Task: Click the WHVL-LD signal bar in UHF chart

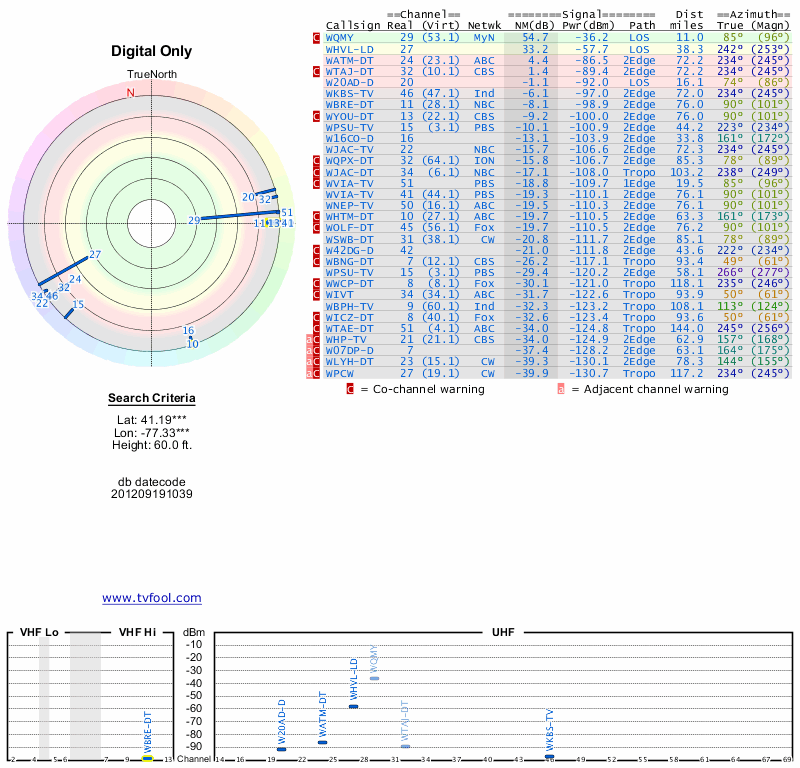Action: pyautogui.click(x=353, y=706)
